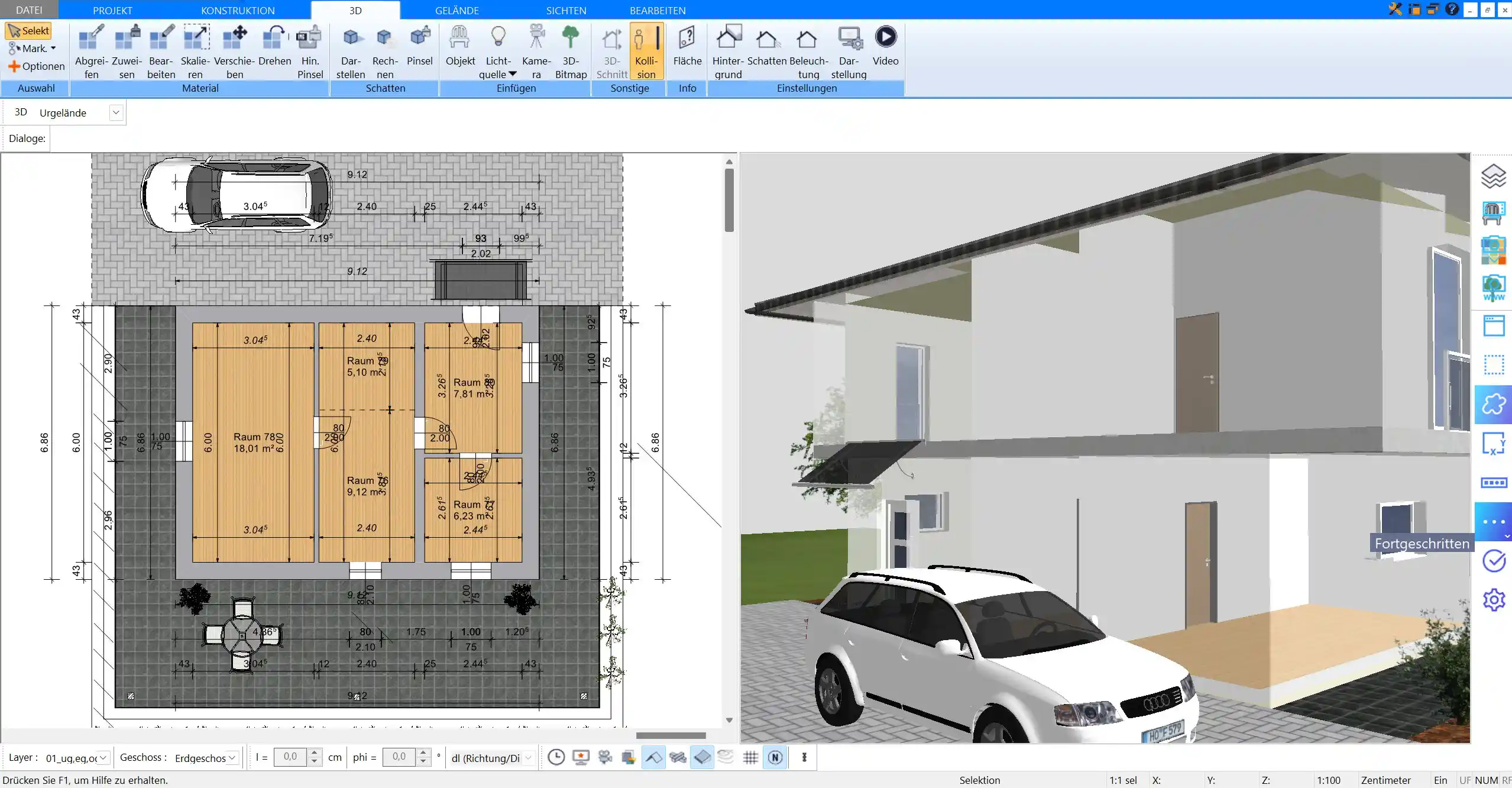Switch to the GELÄNDE tab

pos(456,10)
